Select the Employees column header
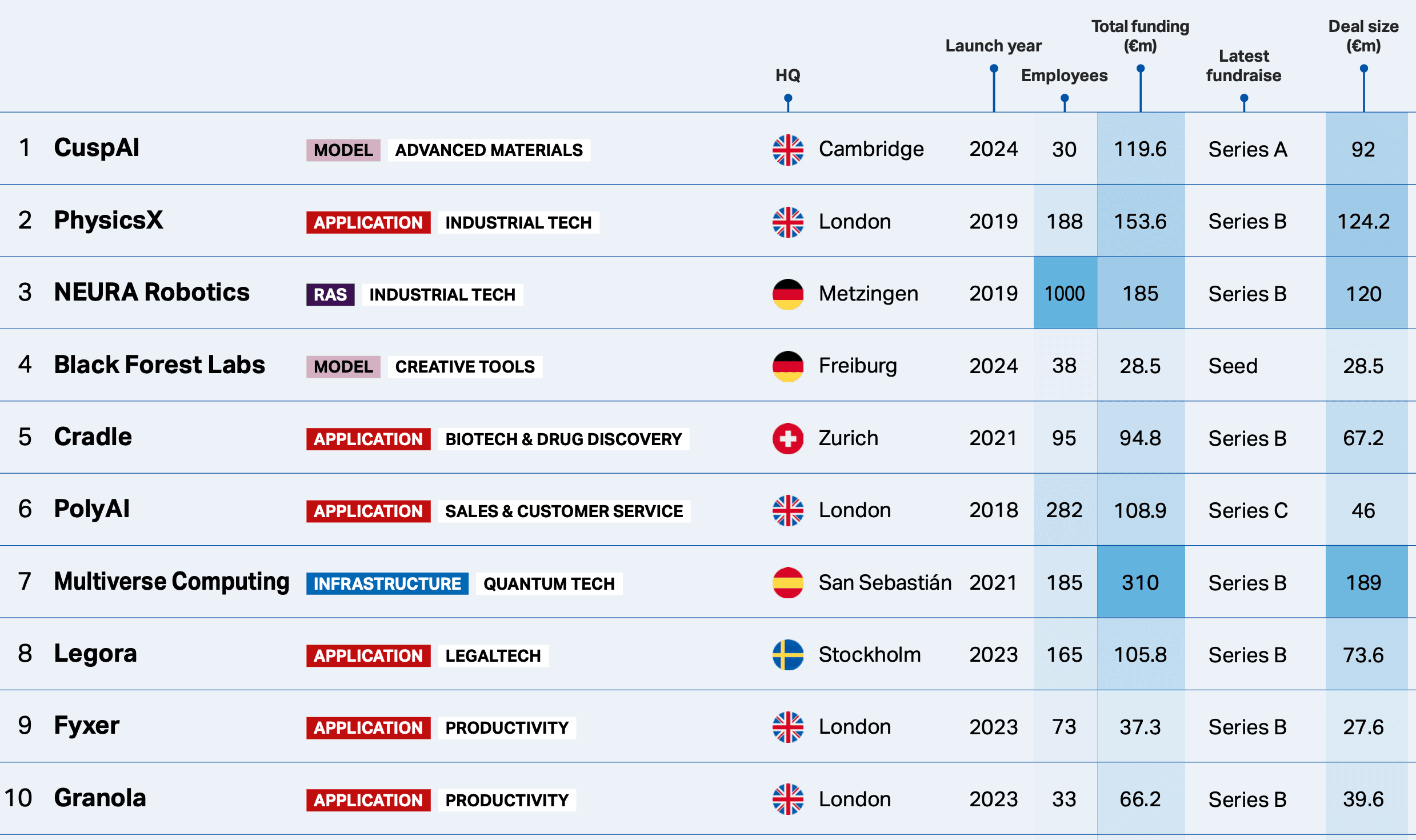The width and height of the screenshot is (1416, 840). pyautogui.click(x=1064, y=75)
